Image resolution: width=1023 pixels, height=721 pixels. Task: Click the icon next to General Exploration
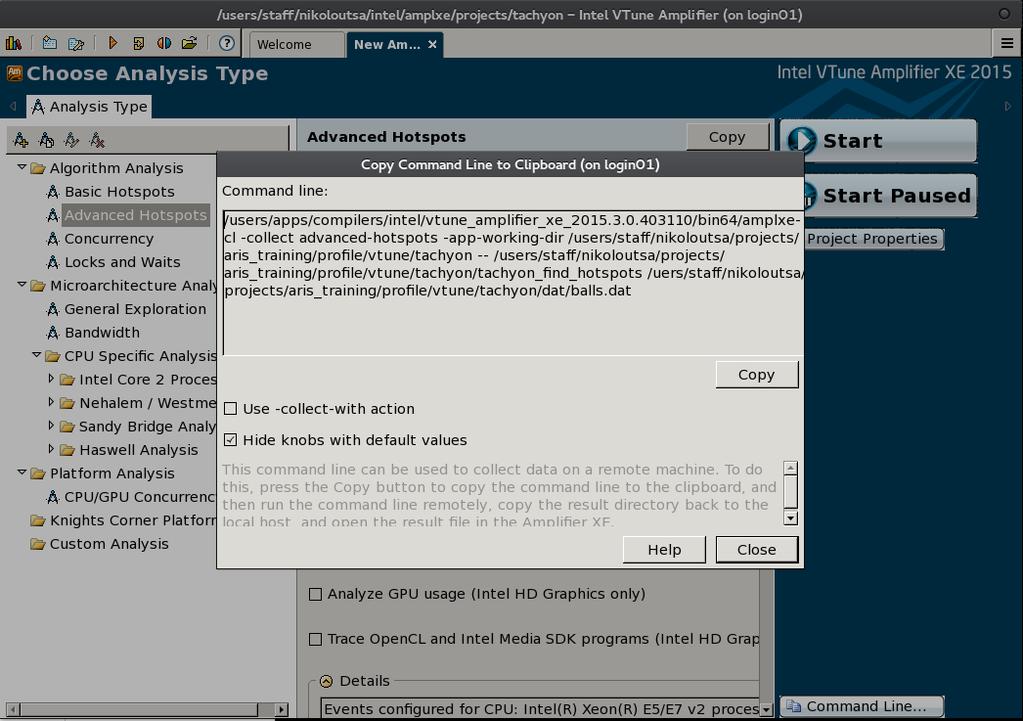[x=53, y=309]
